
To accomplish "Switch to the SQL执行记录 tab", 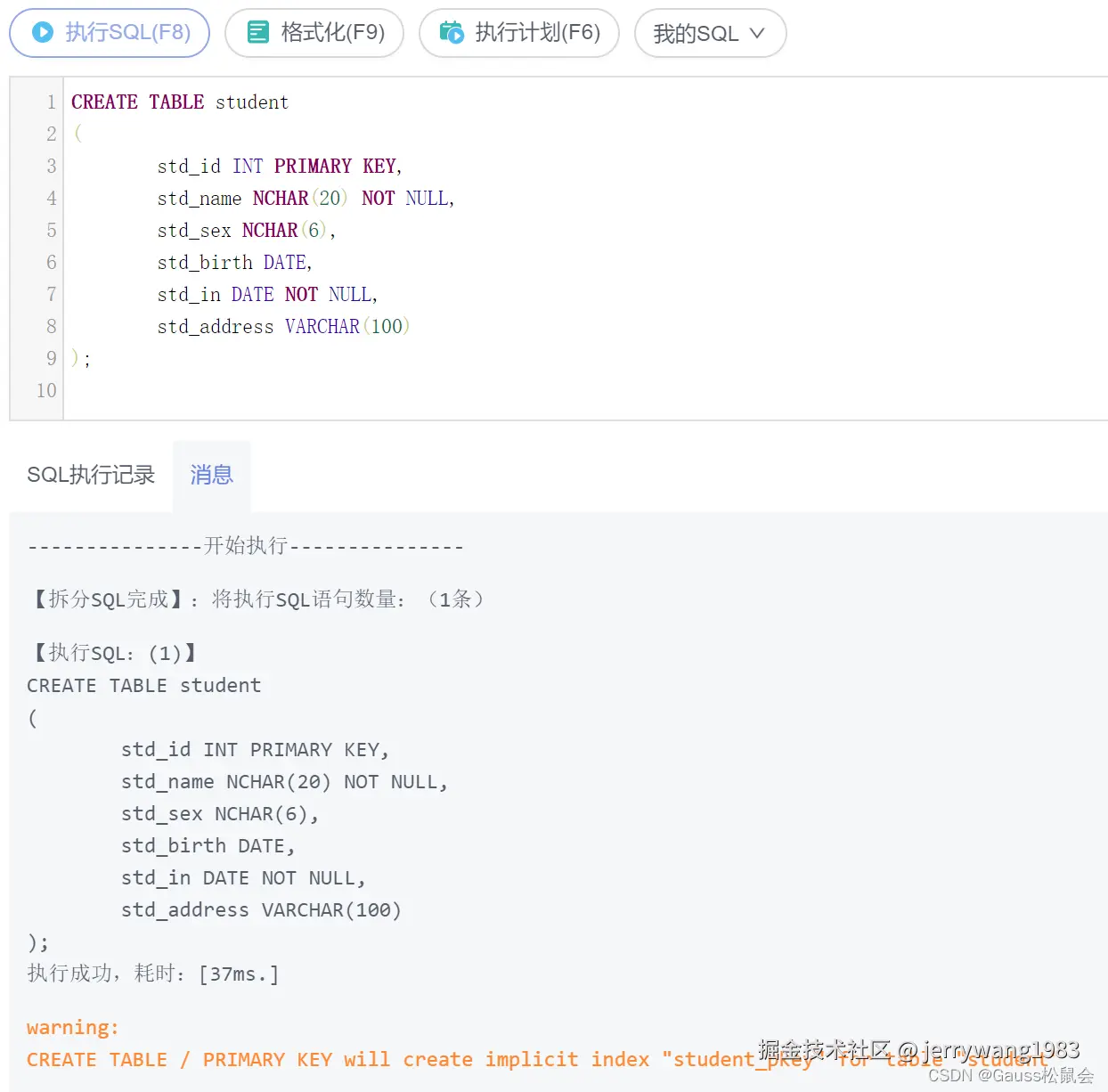I will pyautogui.click(x=90, y=475).
